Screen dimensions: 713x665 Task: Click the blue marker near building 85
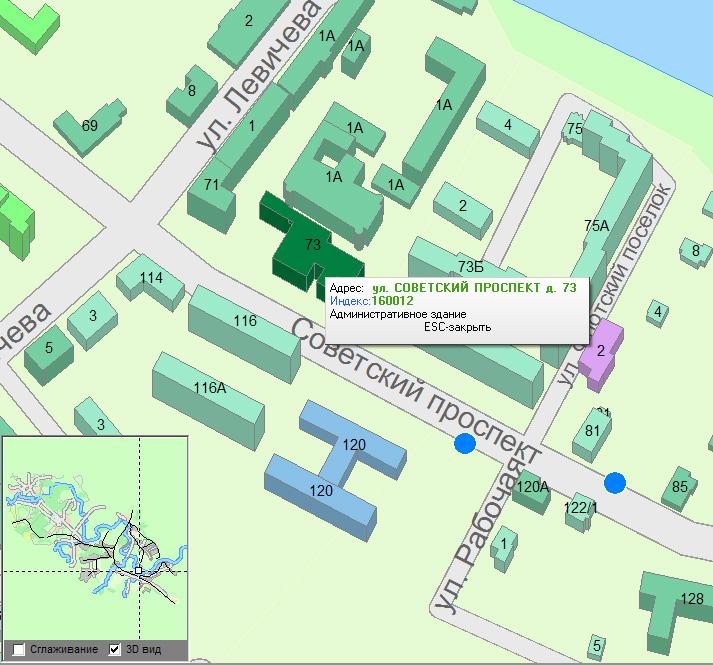pyautogui.click(x=615, y=483)
